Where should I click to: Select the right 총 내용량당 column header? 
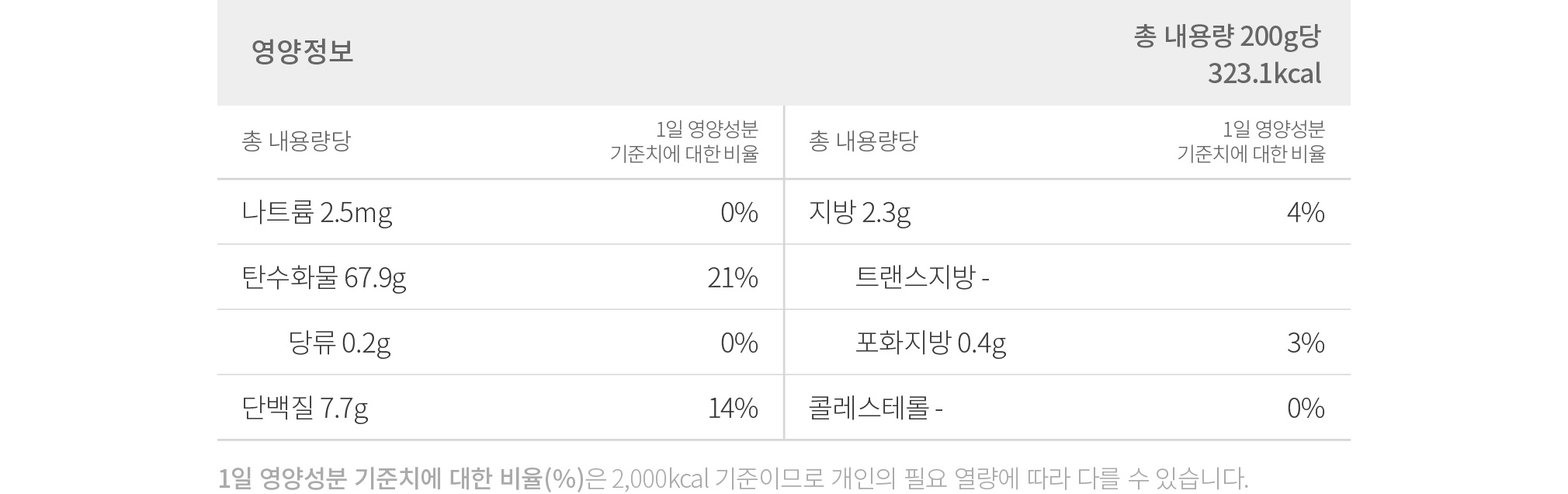(863, 141)
